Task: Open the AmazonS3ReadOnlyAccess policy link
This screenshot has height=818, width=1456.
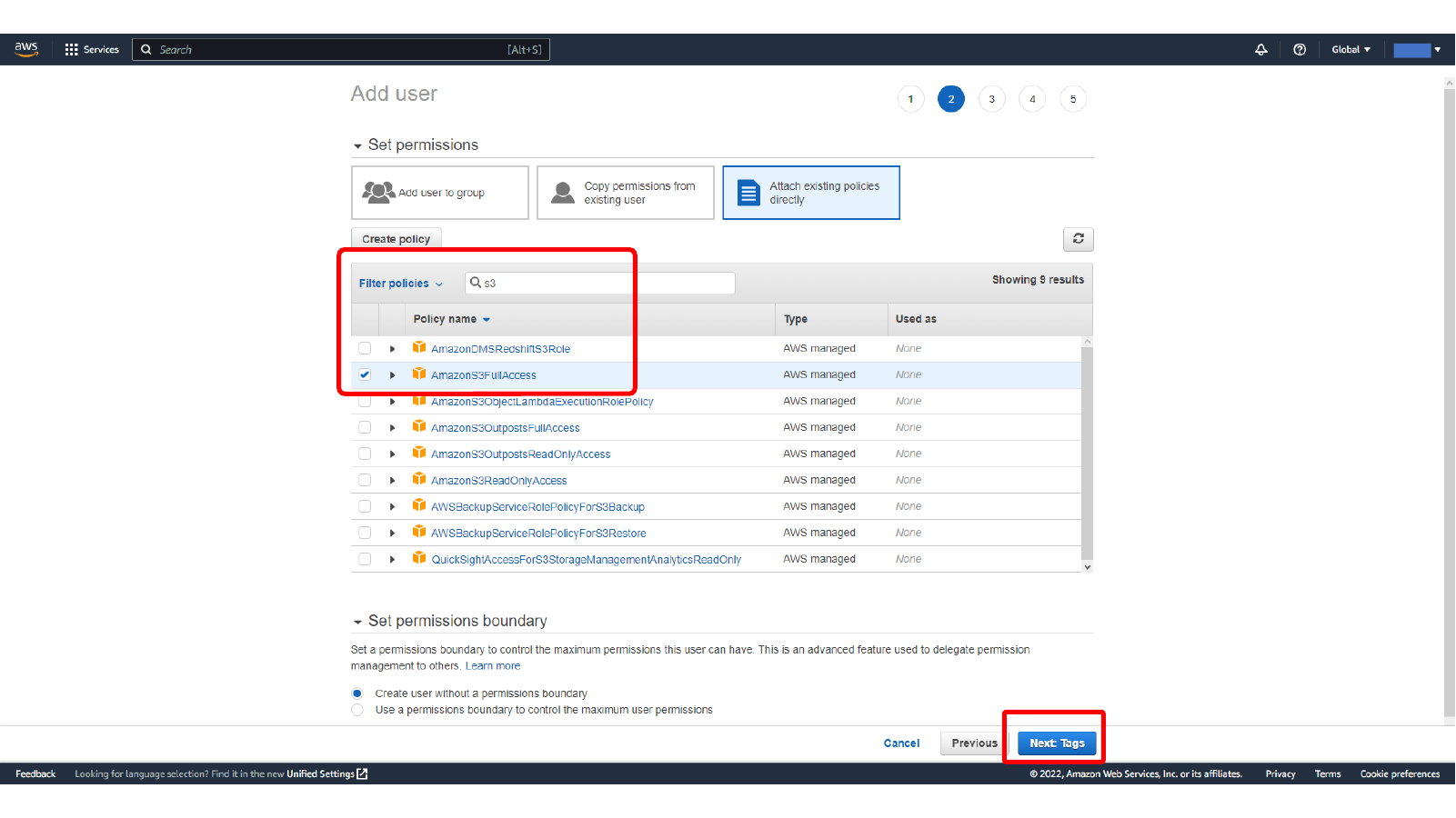Action: coord(498,481)
